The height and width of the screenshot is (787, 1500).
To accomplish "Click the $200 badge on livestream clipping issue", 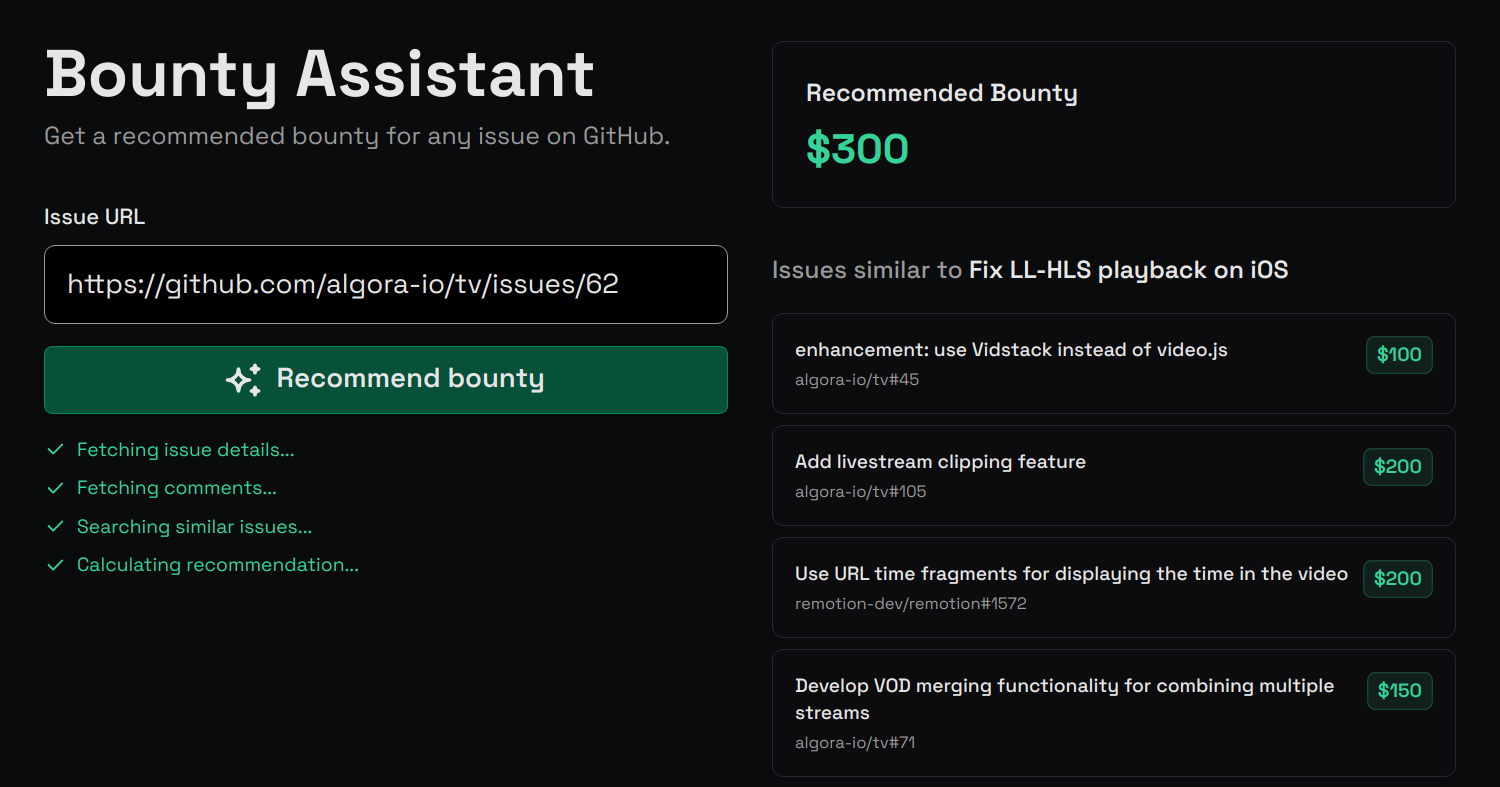I will [x=1397, y=467].
